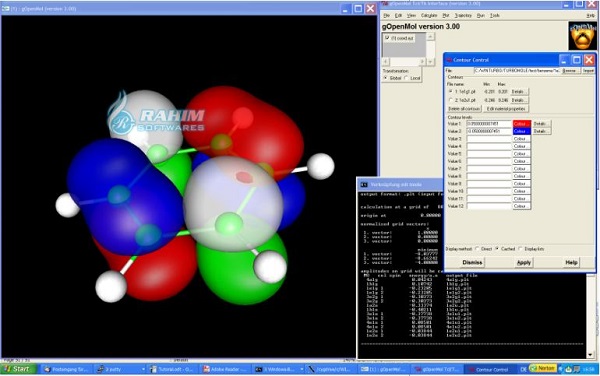Open the Trajectory menu
The width and height of the screenshot is (600, 376).
tap(463, 16)
